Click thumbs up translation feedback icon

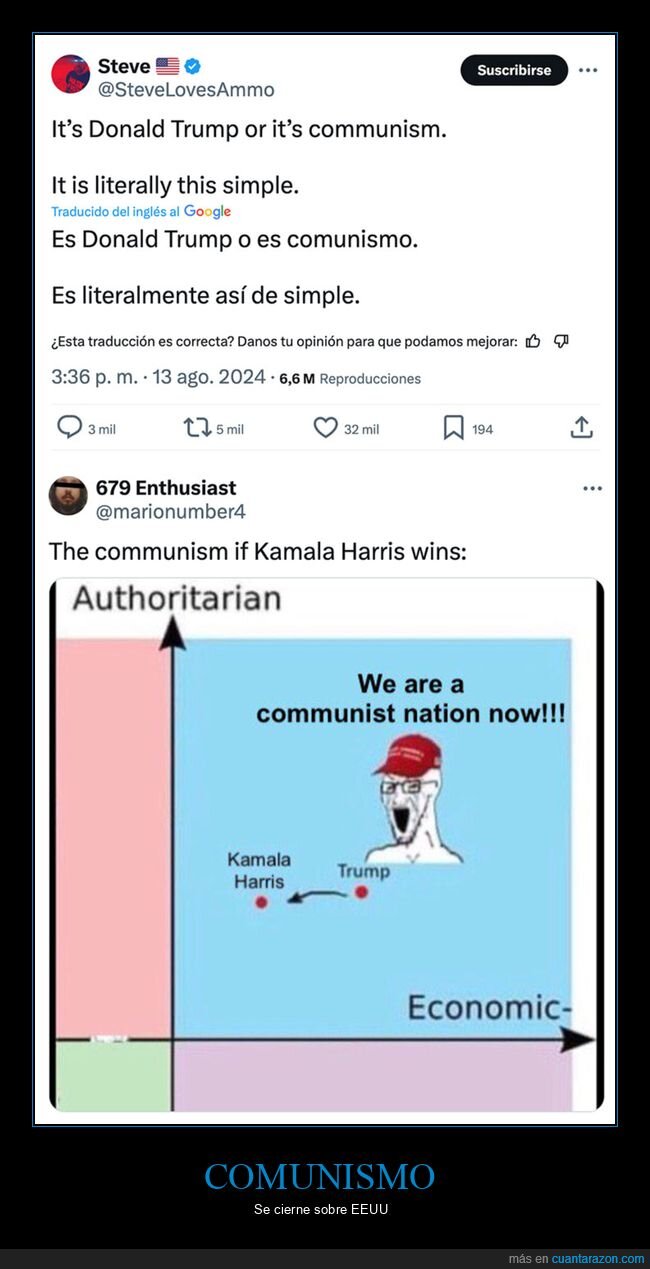(533, 341)
